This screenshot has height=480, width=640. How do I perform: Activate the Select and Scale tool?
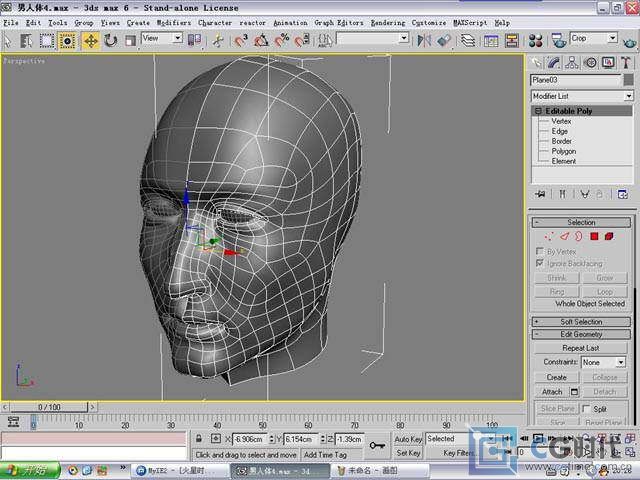tap(130, 41)
